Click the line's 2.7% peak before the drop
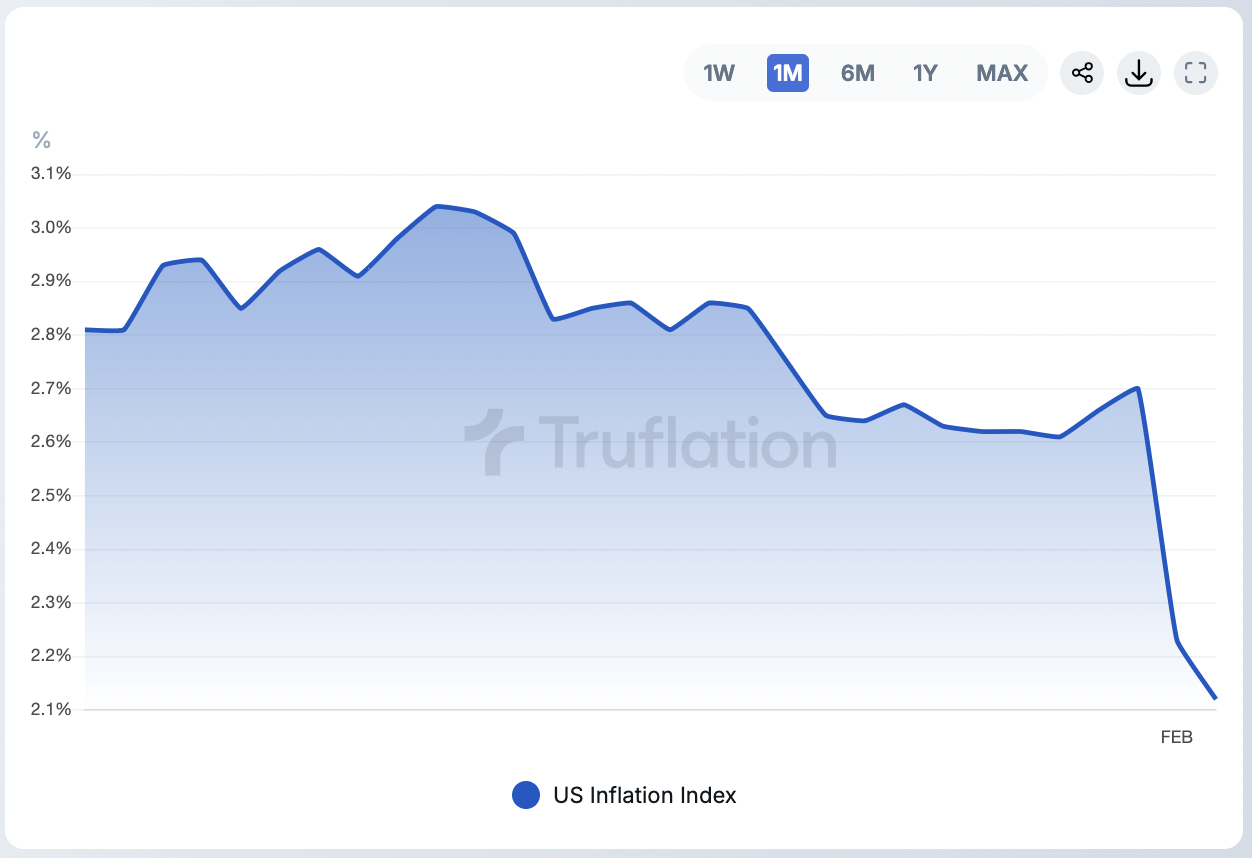 tap(1138, 388)
